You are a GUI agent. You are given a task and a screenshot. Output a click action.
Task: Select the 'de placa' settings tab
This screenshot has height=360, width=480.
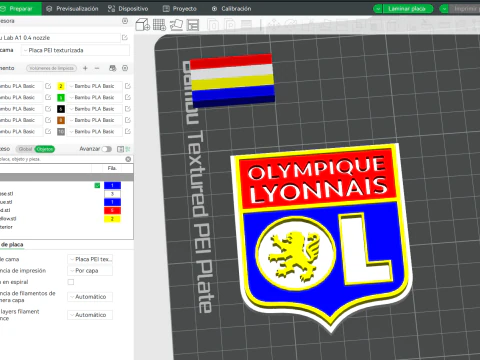point(12,245)
